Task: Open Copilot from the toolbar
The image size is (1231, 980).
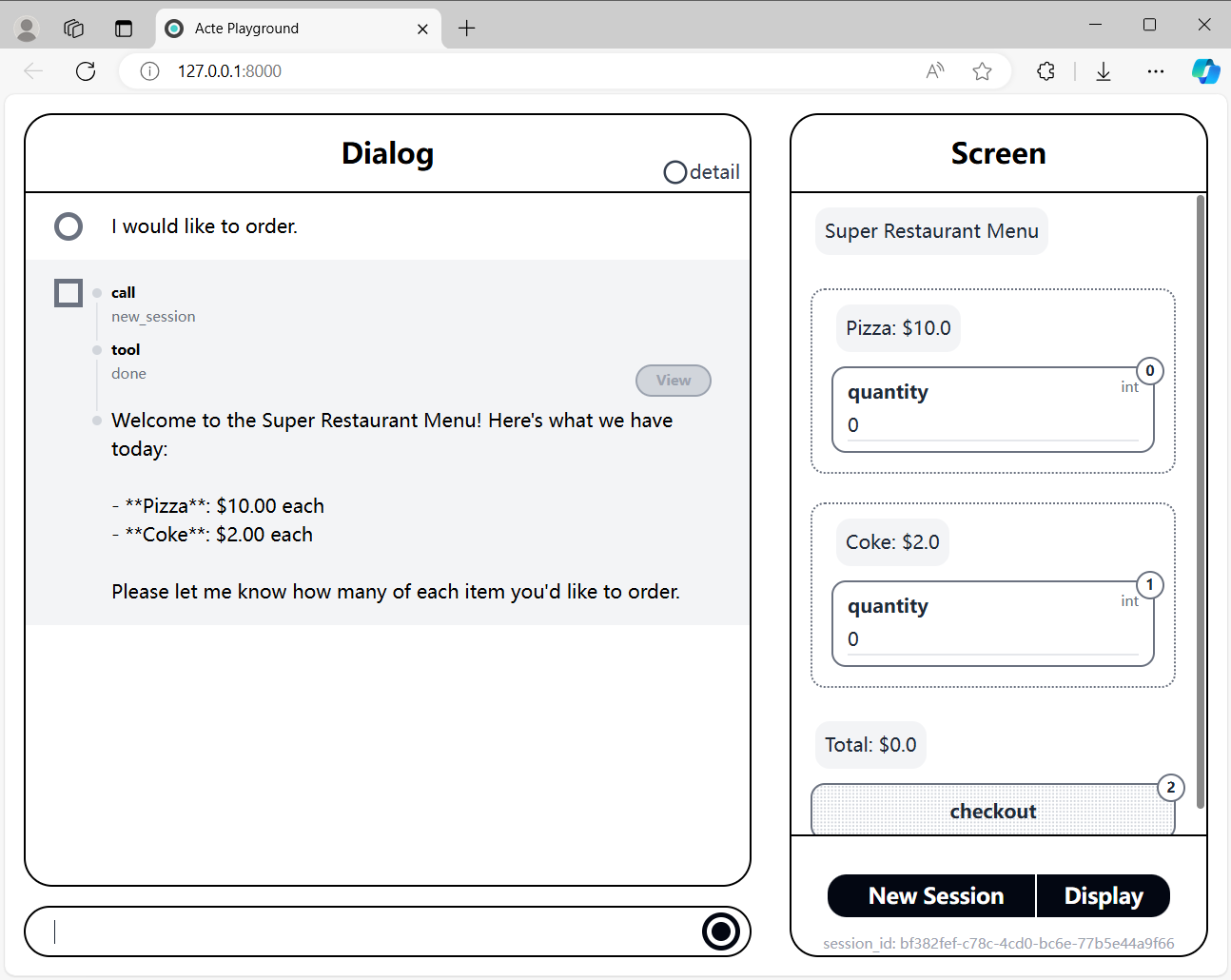Action: [1205, 70]
